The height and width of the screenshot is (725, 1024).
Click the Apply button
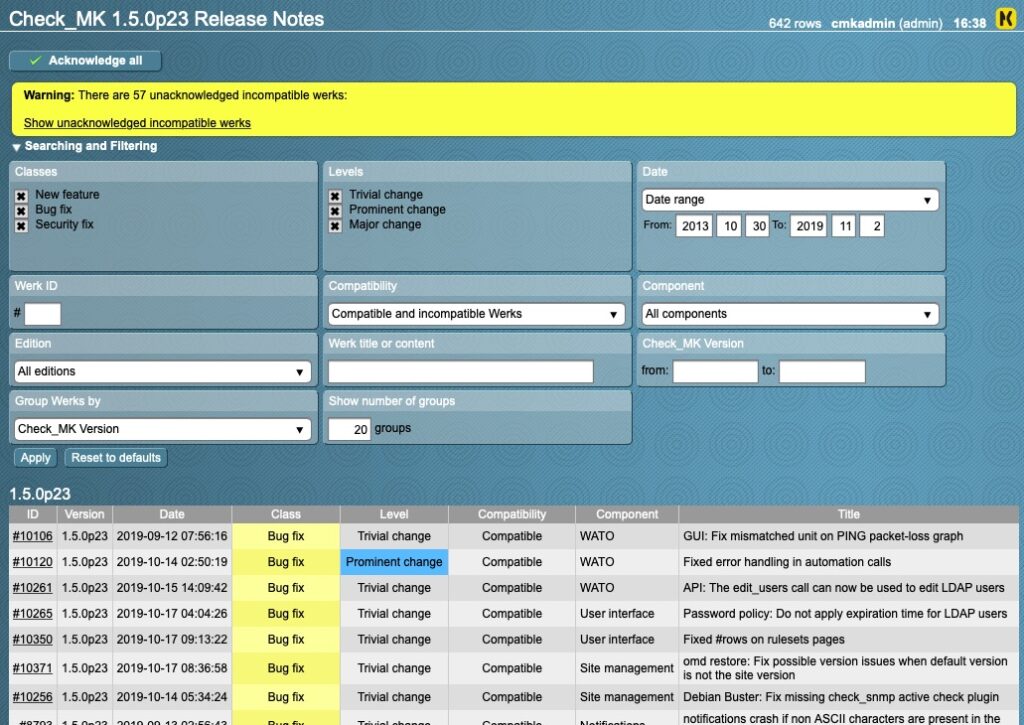pos(35,458)
